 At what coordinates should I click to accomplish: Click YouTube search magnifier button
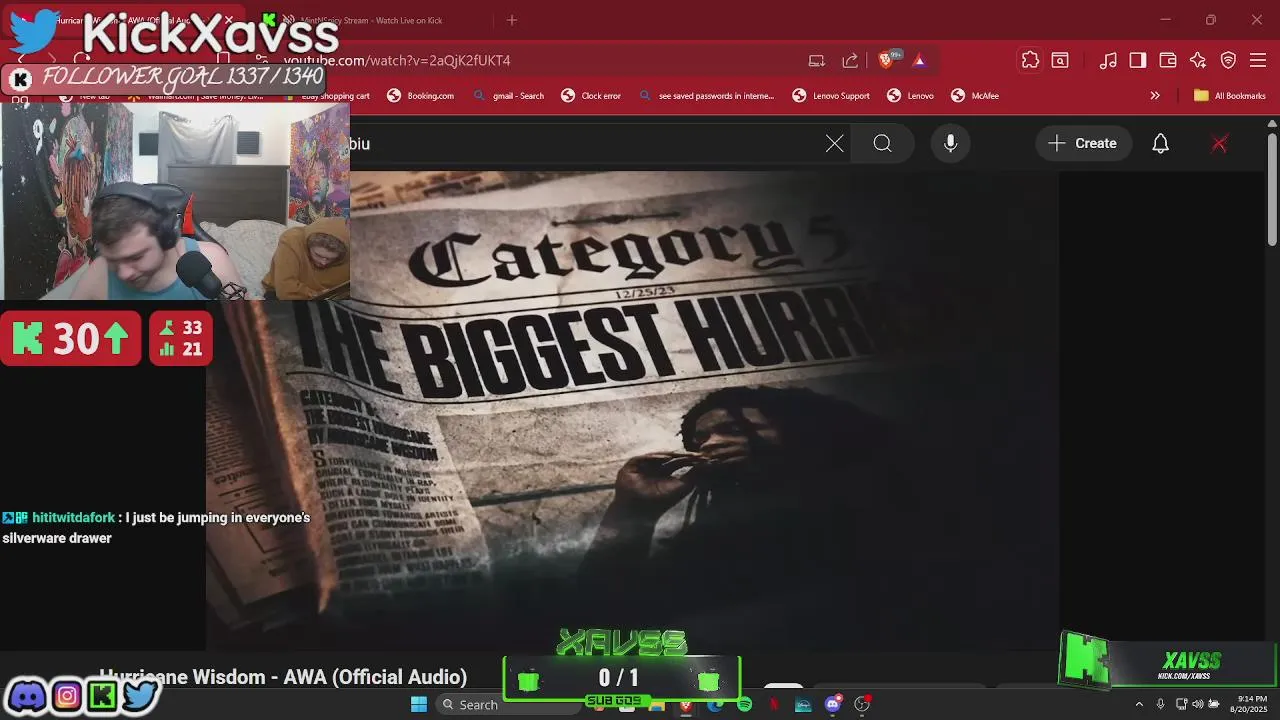882,144
